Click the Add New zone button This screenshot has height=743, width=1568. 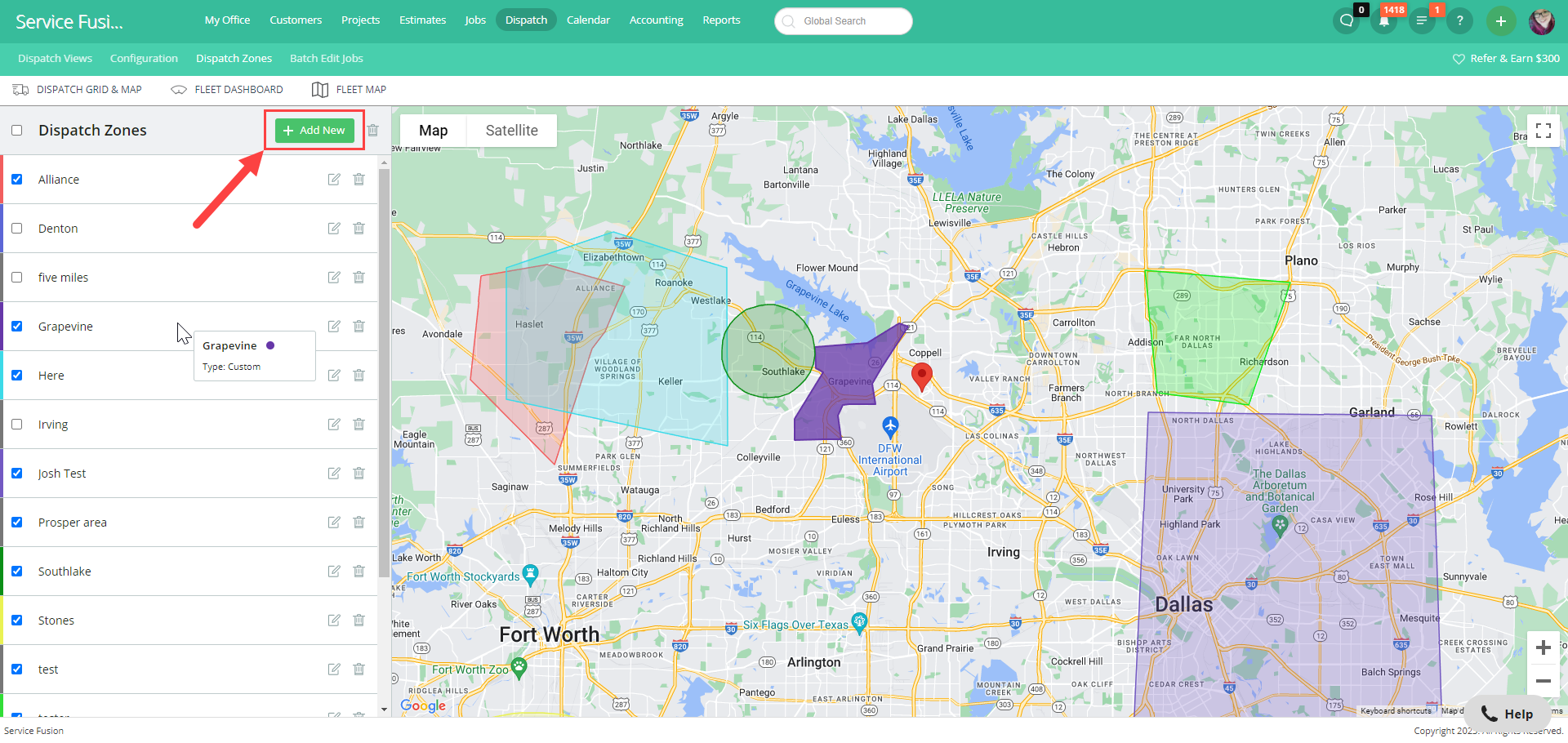coord(314,131)
